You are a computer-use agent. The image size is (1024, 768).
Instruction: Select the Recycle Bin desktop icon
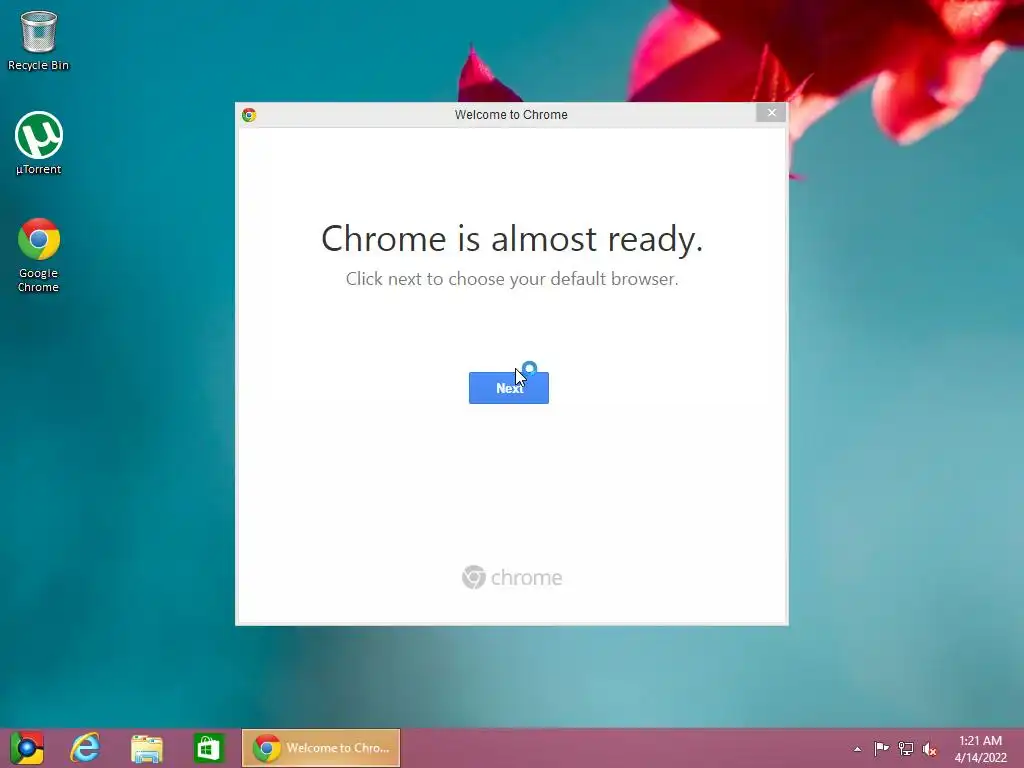(x=38, y=40)
